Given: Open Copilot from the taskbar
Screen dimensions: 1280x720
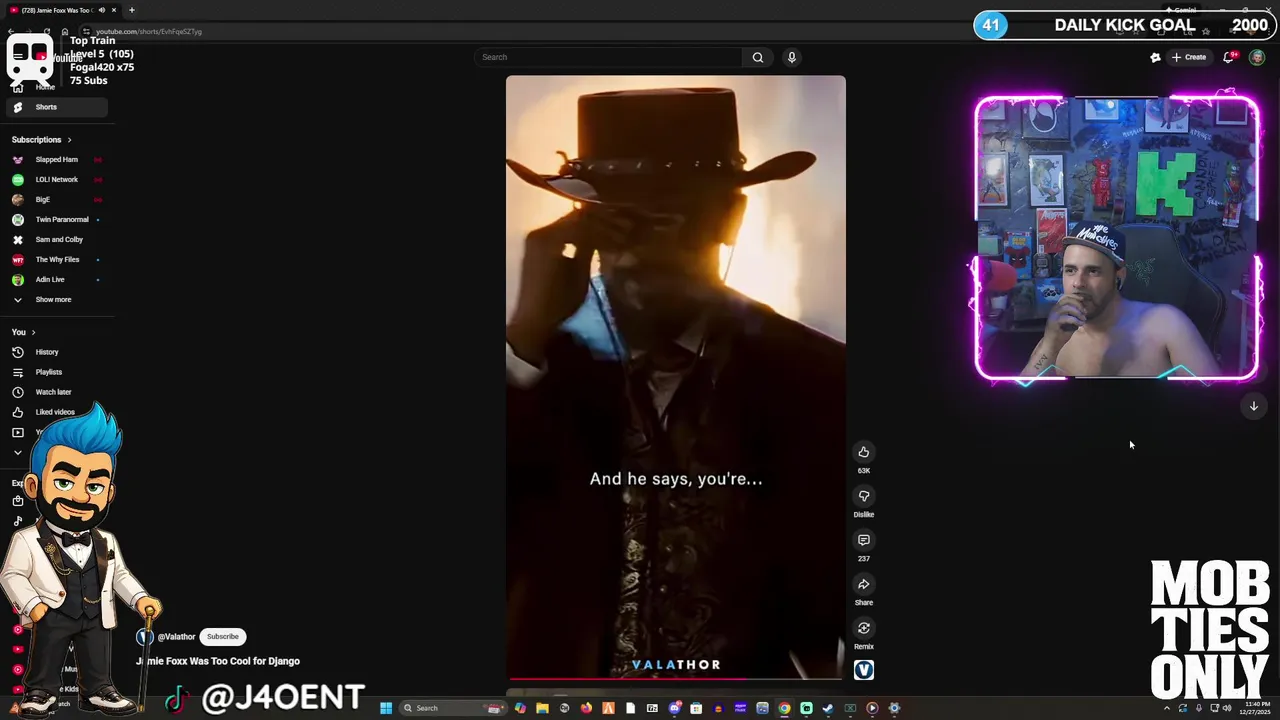Looking at the screenshot, I should pyautogui.click(x=520, y=708).
